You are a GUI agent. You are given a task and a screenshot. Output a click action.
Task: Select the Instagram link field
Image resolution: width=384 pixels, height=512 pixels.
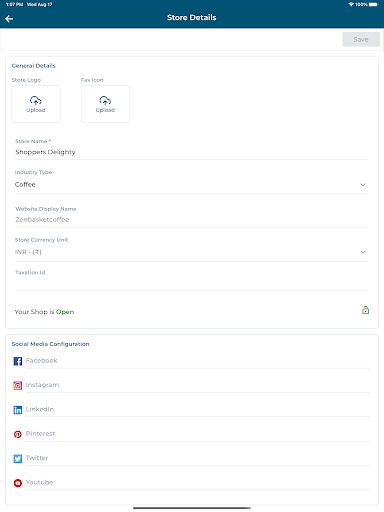(198, 385)
